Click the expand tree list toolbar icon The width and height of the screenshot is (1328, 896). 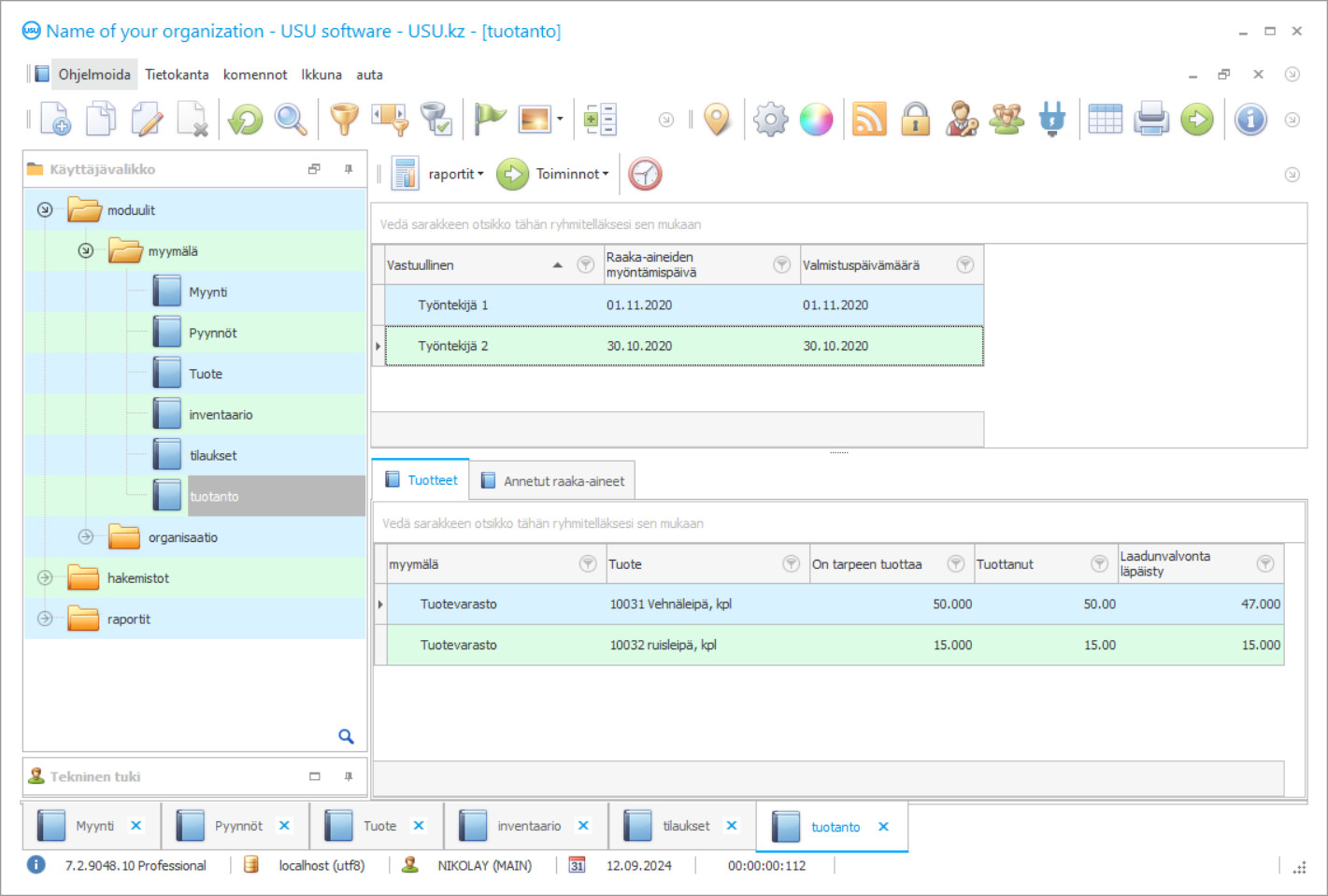(600, 120)
